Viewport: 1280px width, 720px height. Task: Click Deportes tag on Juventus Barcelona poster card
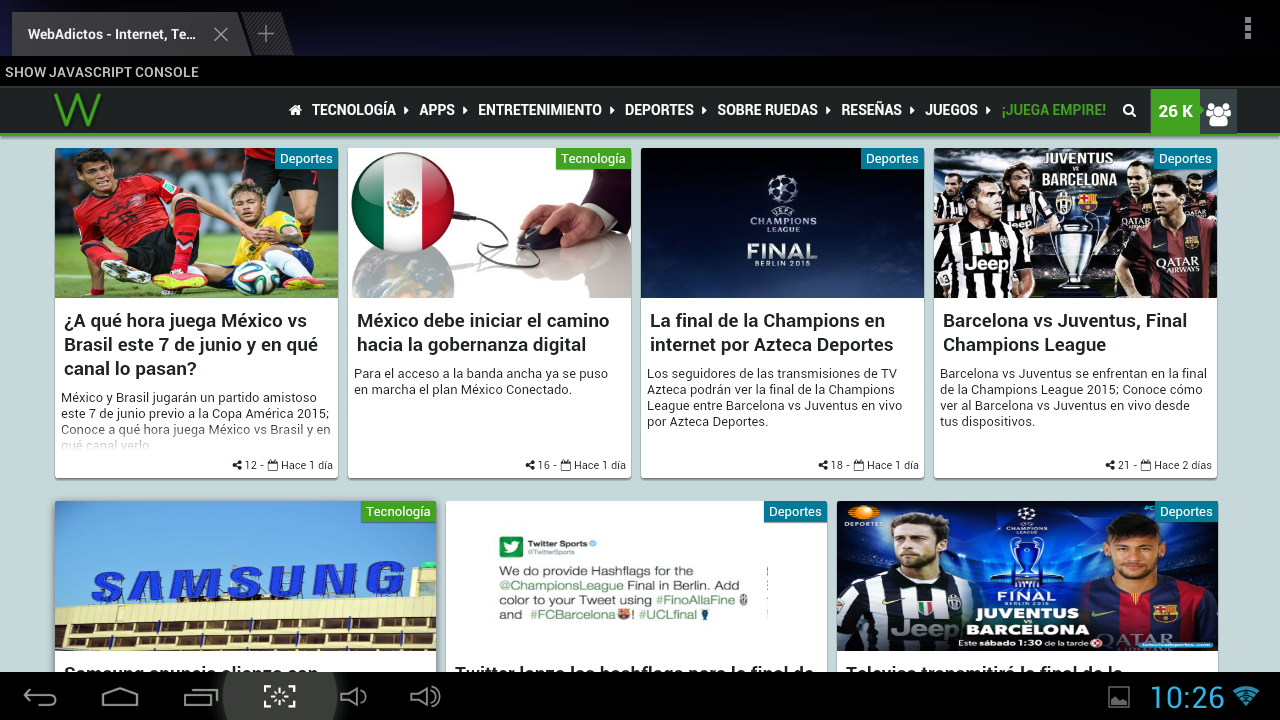click(1185, 158)
